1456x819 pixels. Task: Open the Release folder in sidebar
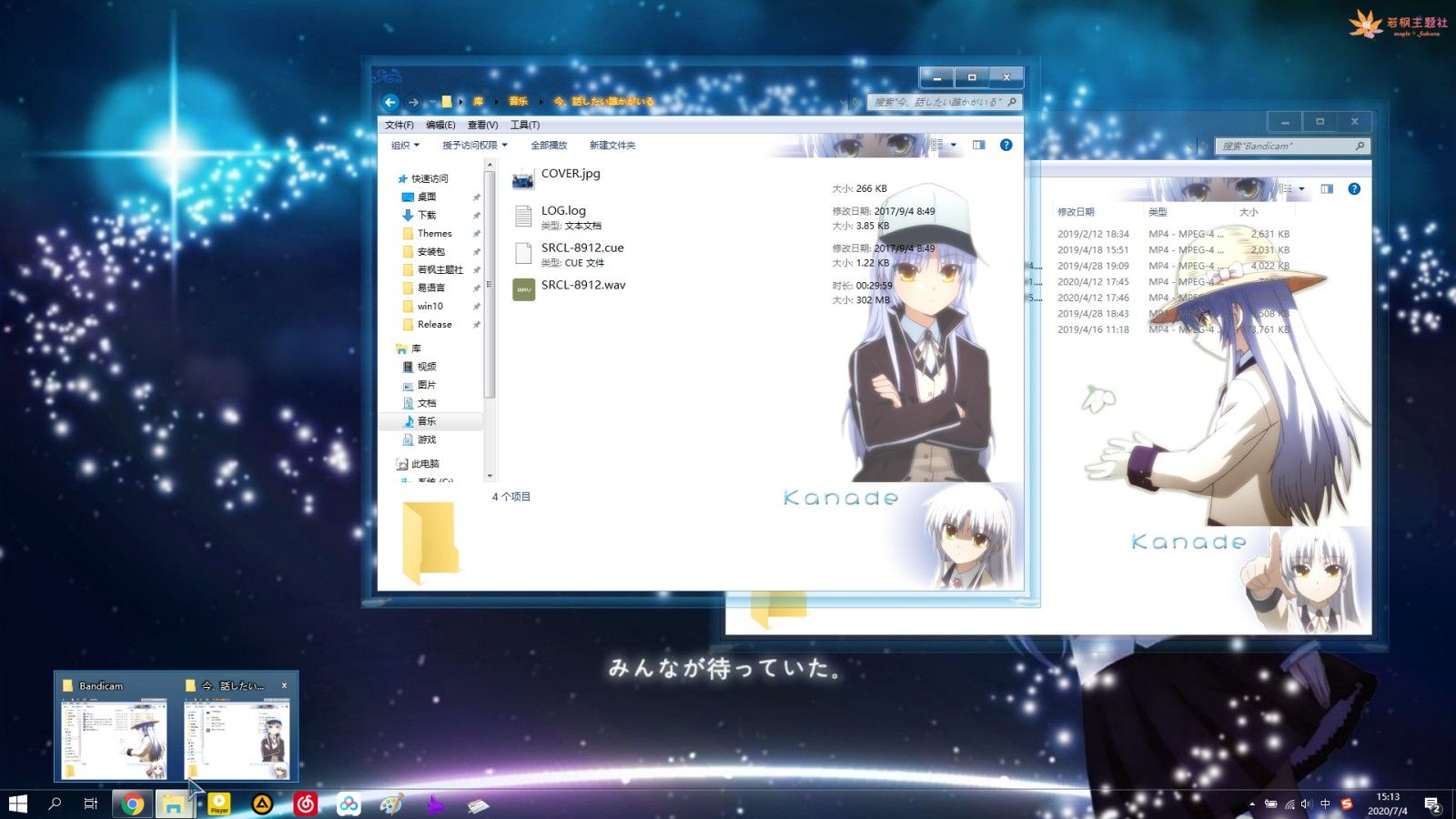point(434,324)
